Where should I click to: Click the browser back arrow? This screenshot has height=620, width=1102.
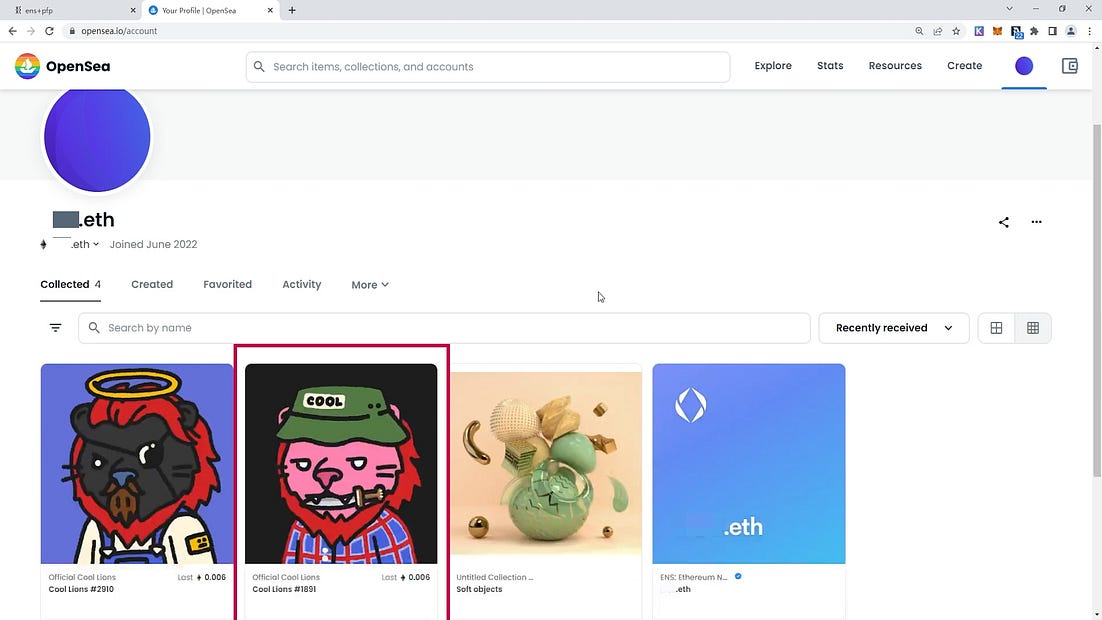pos(13,31)
